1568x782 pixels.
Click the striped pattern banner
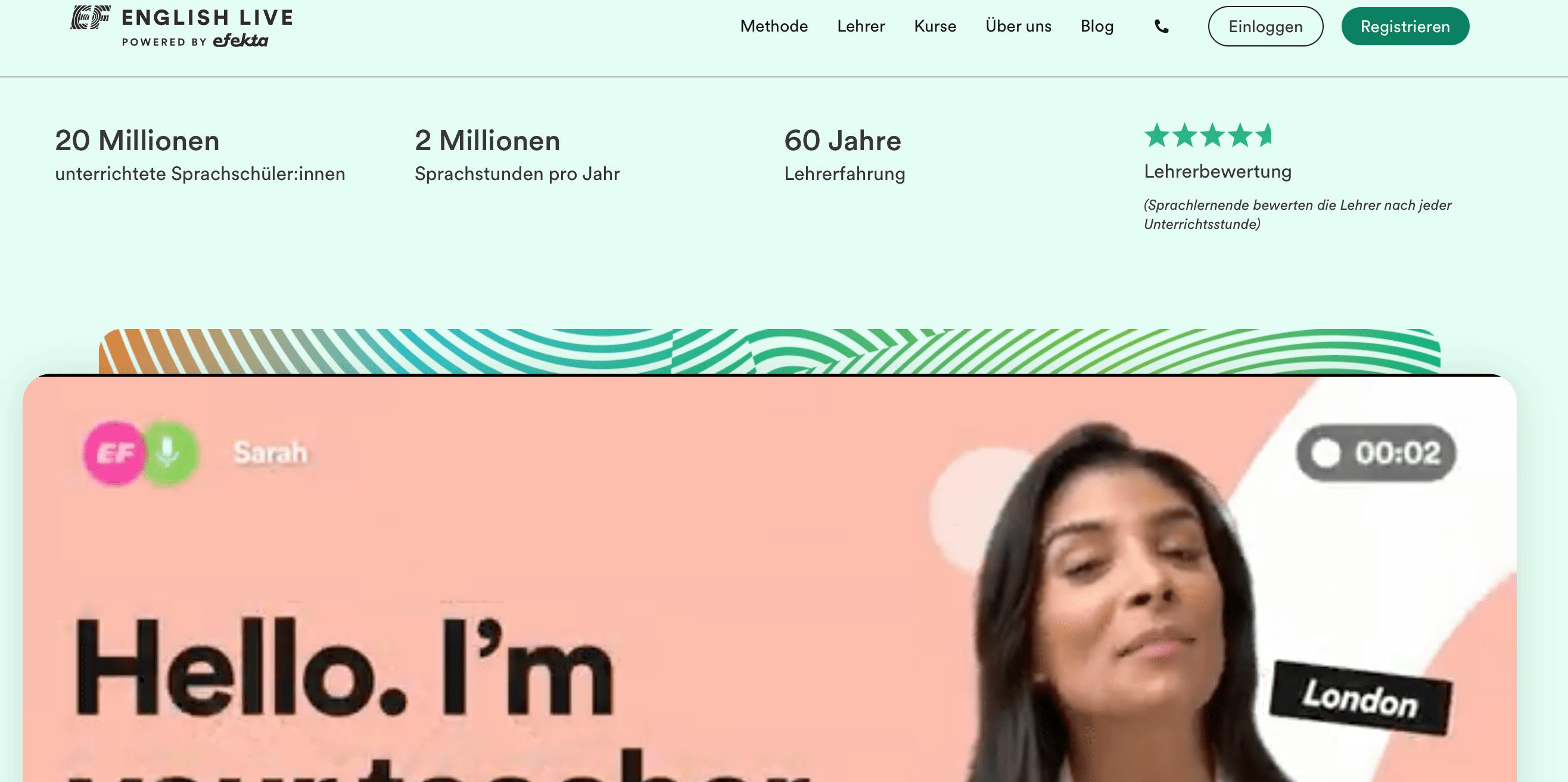click(x=769, y=352)
